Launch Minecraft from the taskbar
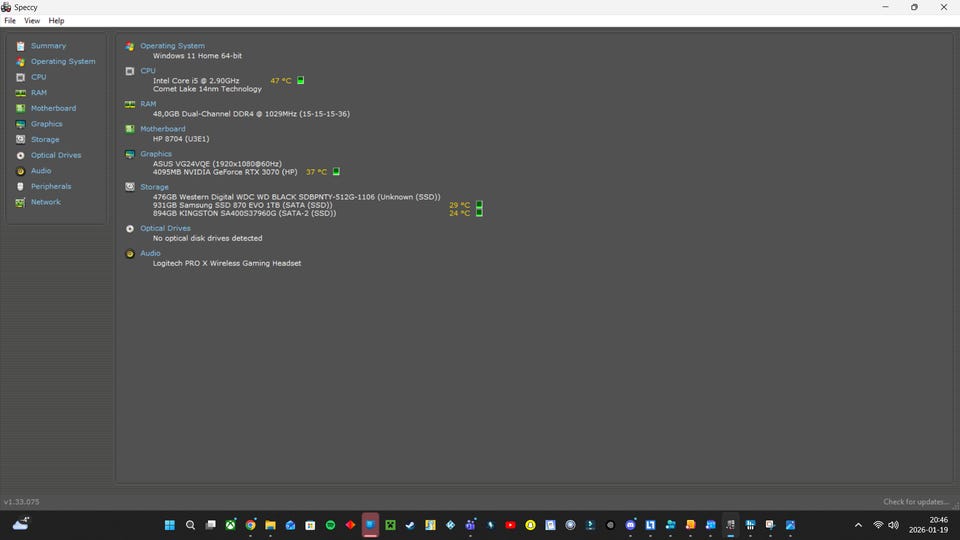Image resolution: width=960 pixels, height=540 pixels. [x=390, y=525]
